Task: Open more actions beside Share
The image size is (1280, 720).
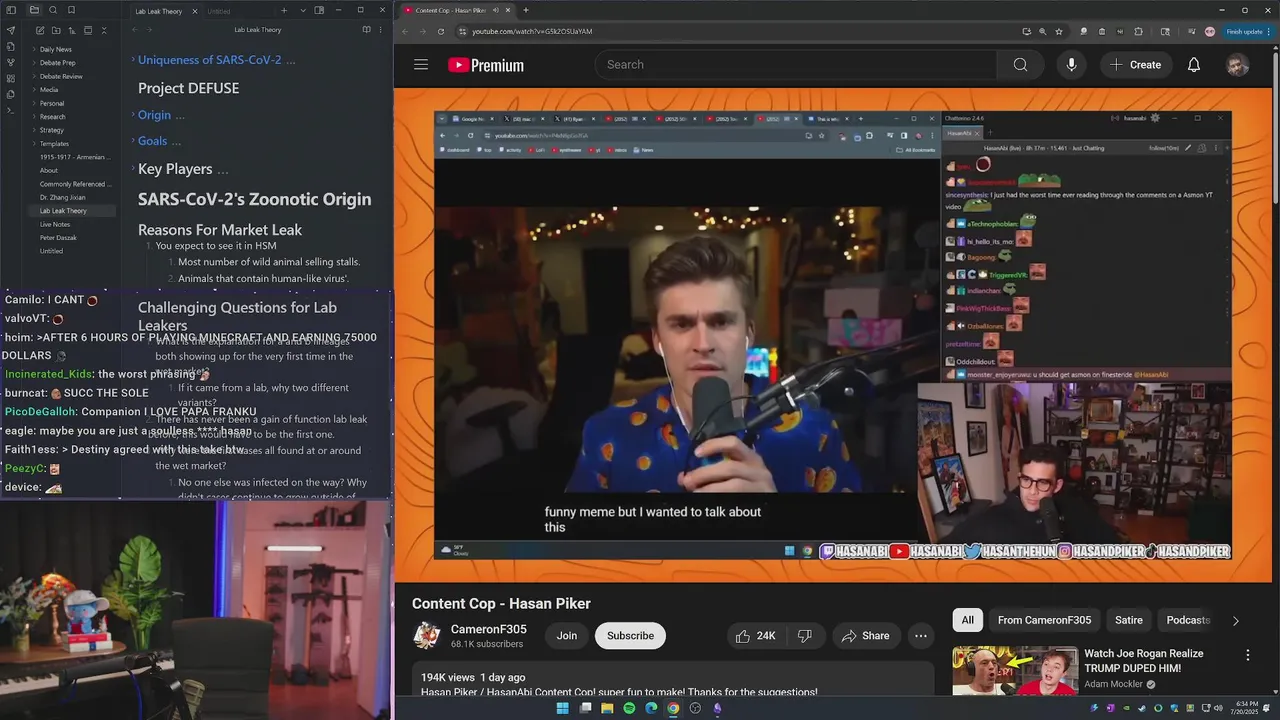Action: coord(921,636)
